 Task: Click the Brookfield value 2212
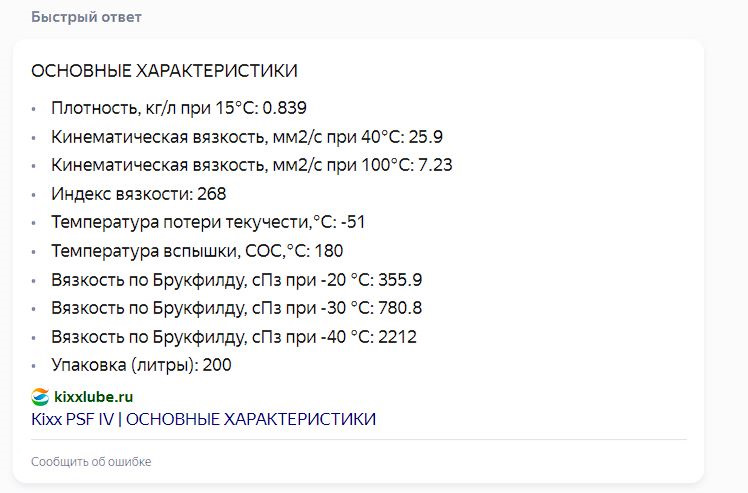pos(397,336)
